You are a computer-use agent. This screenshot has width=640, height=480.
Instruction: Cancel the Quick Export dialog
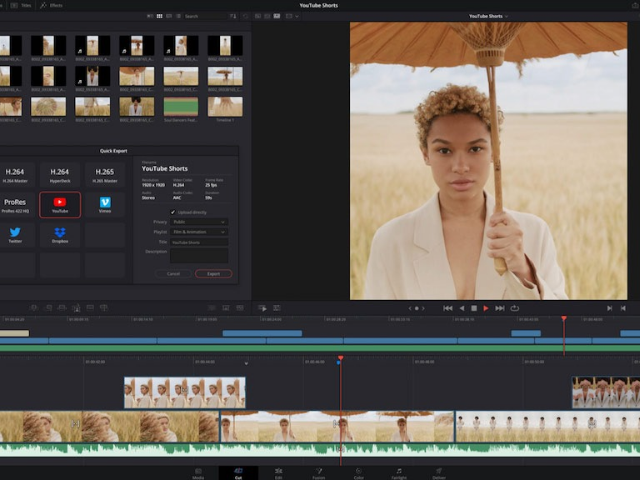coord(173,274)
